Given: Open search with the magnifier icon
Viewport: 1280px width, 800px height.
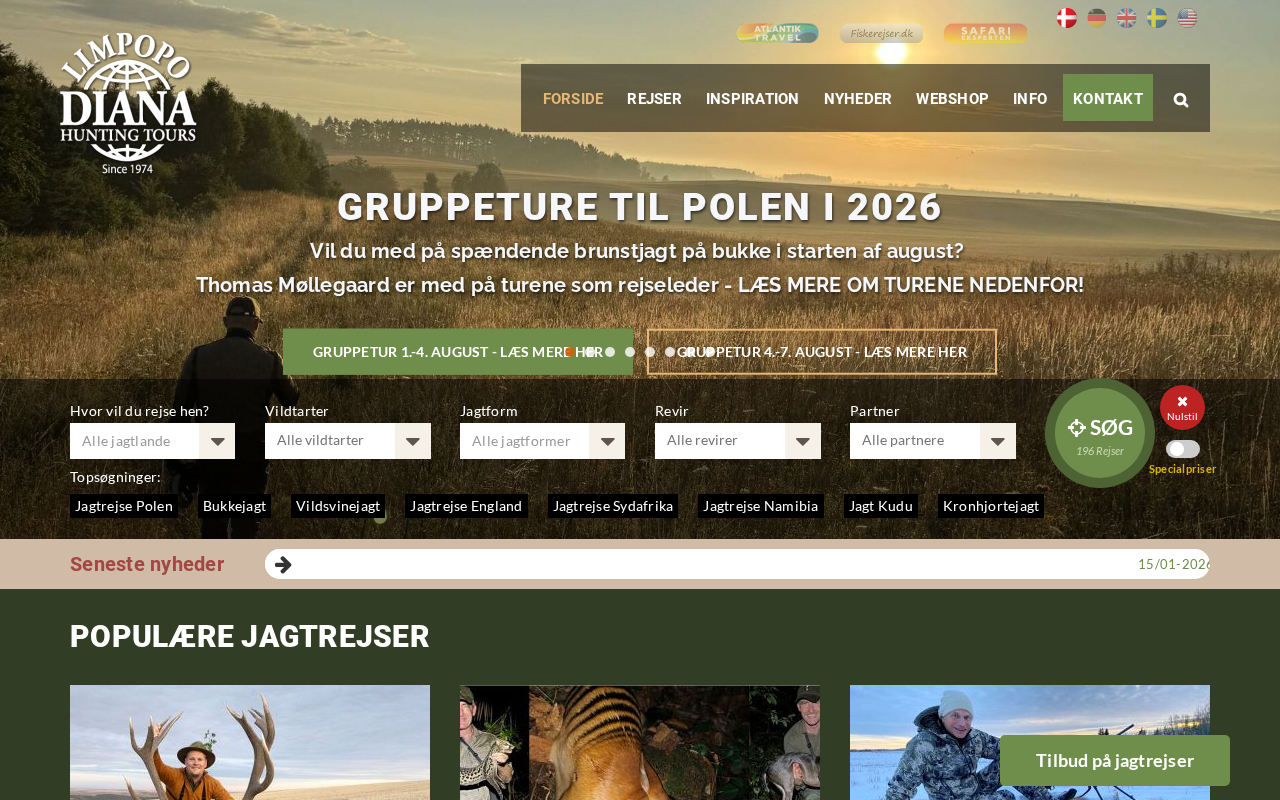Looking at the screenshot, I should [1181, 99].
